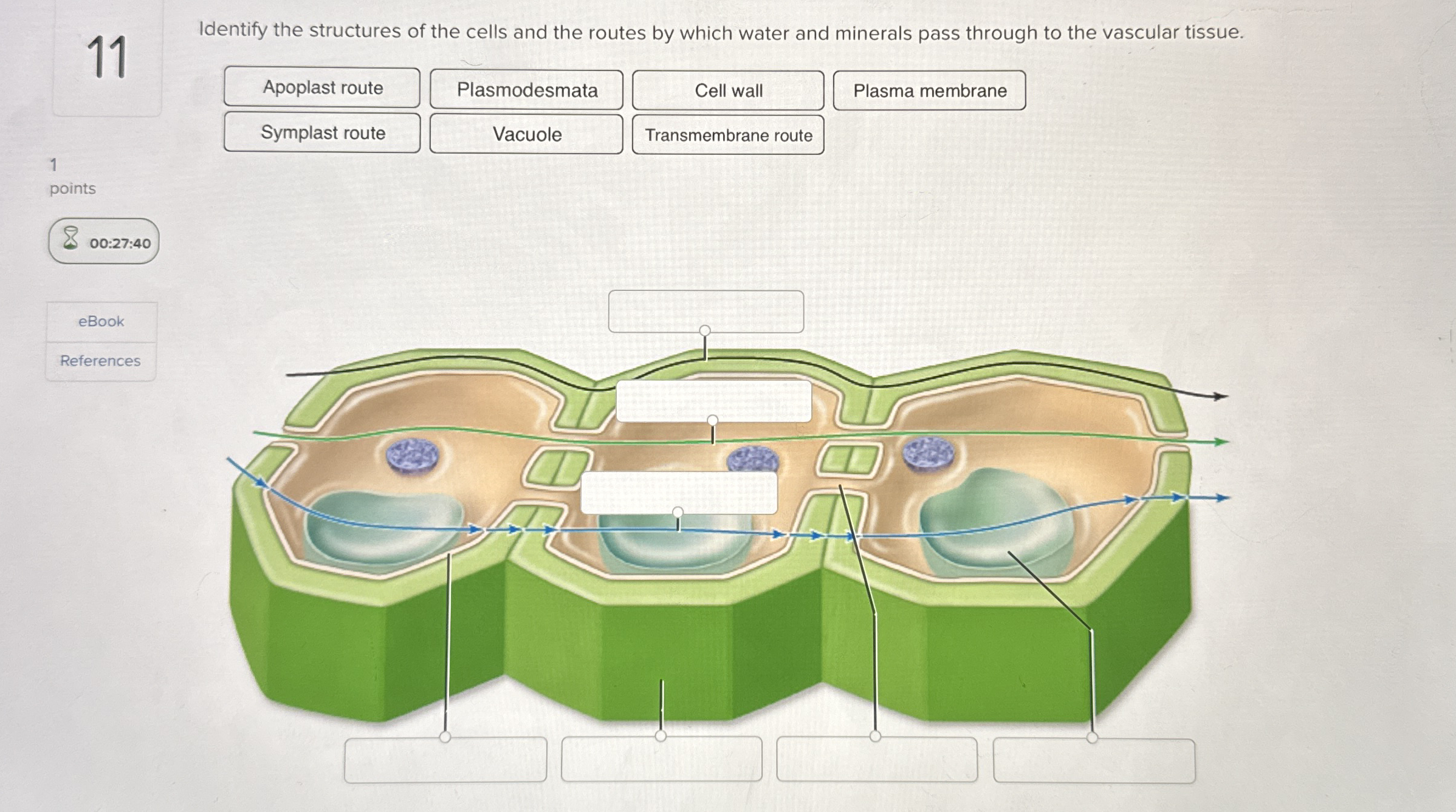1456x812 pixels.
Task: Click the hourglass timer icon
Action: (70, 238)
